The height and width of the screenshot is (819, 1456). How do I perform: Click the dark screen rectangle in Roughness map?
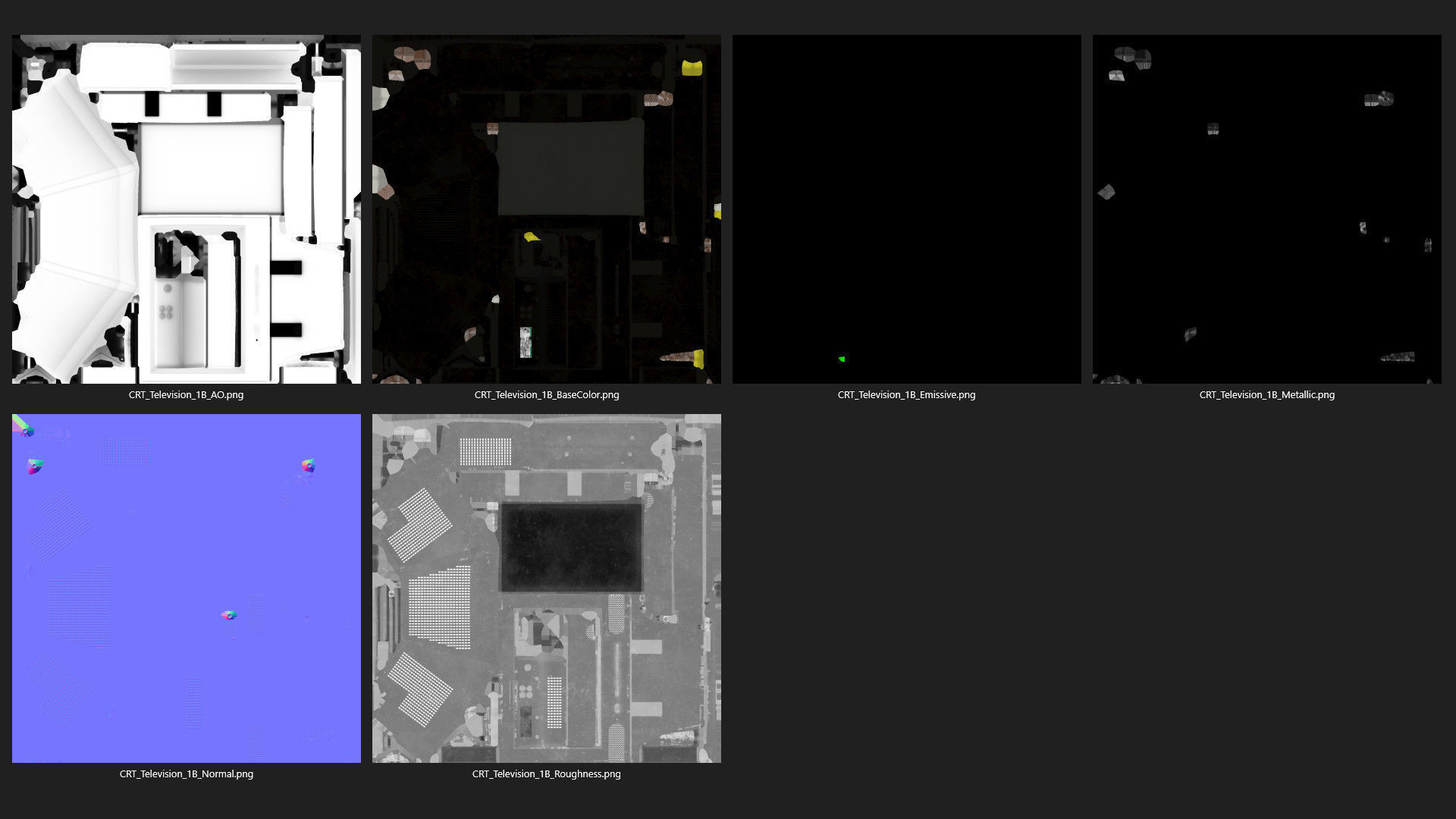pos(571,548)
